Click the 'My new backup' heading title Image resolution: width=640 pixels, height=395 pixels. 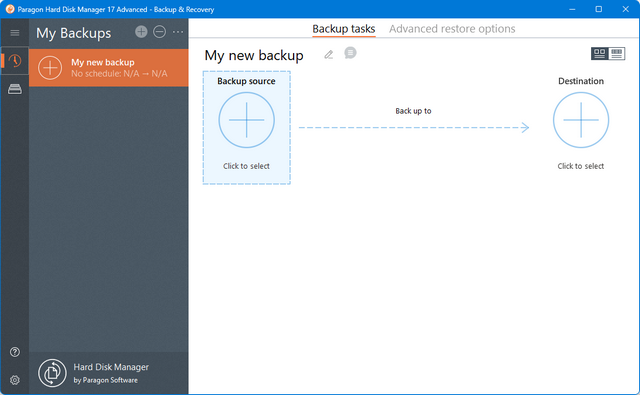pyautogui.click(x=254, y=55)
